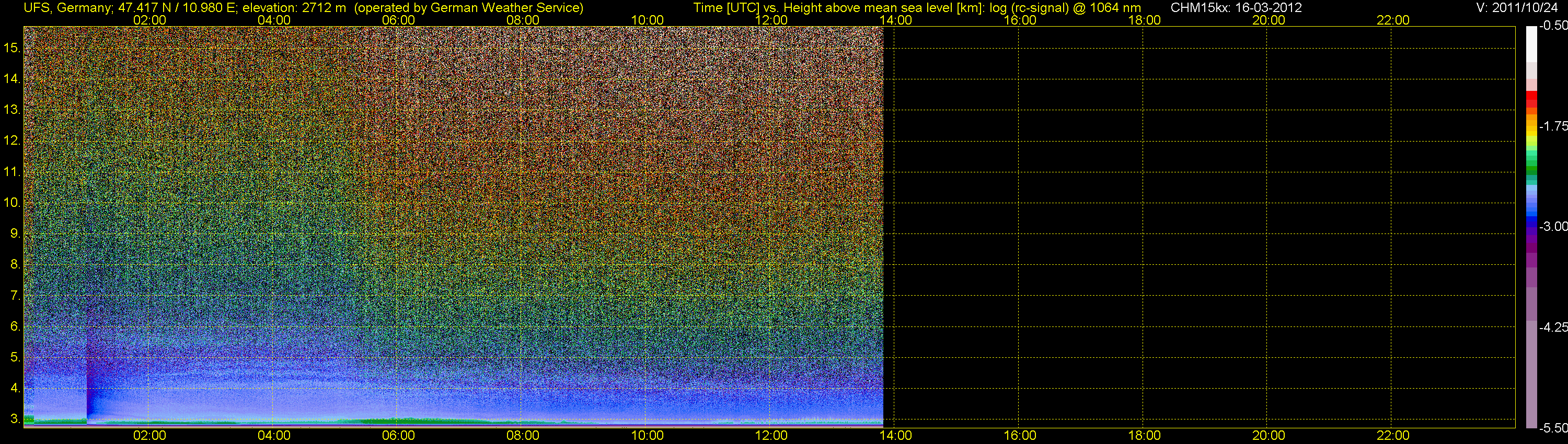Click the 22:00 label on the top time axis
The width and height of the screenshot is (1568, 444).
[x=1393, y=20]
